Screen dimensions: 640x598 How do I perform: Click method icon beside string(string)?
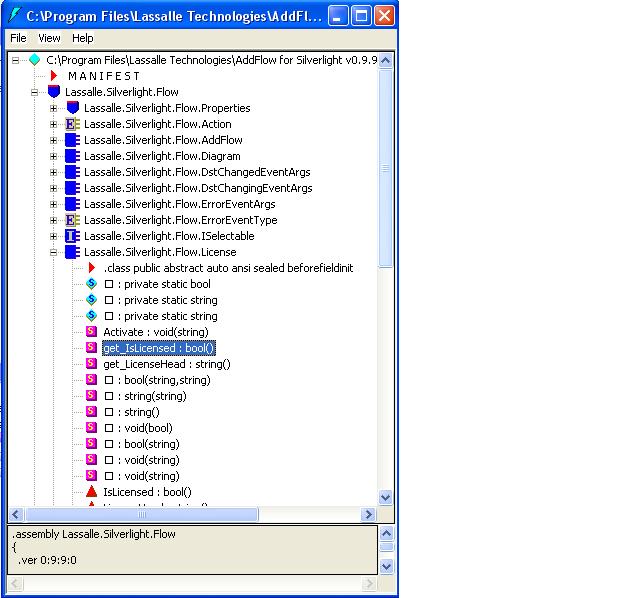(x=91, y=396)
